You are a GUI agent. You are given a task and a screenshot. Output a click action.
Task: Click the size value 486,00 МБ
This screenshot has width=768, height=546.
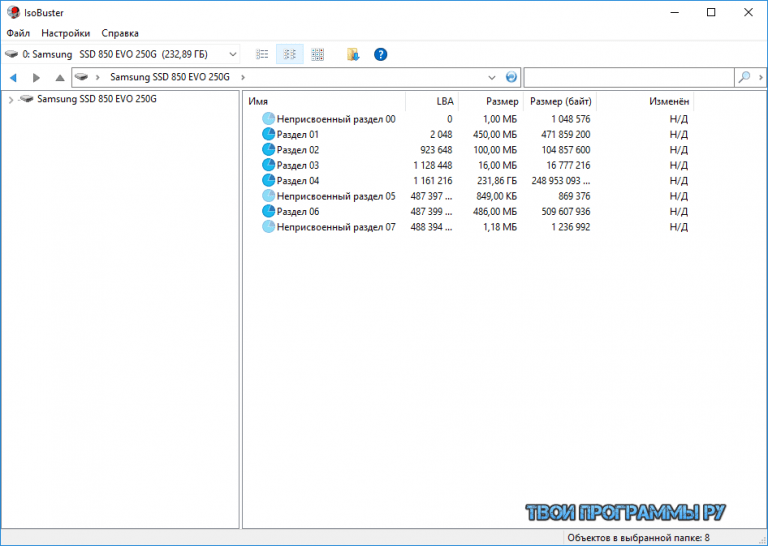[x=495, y=212]
